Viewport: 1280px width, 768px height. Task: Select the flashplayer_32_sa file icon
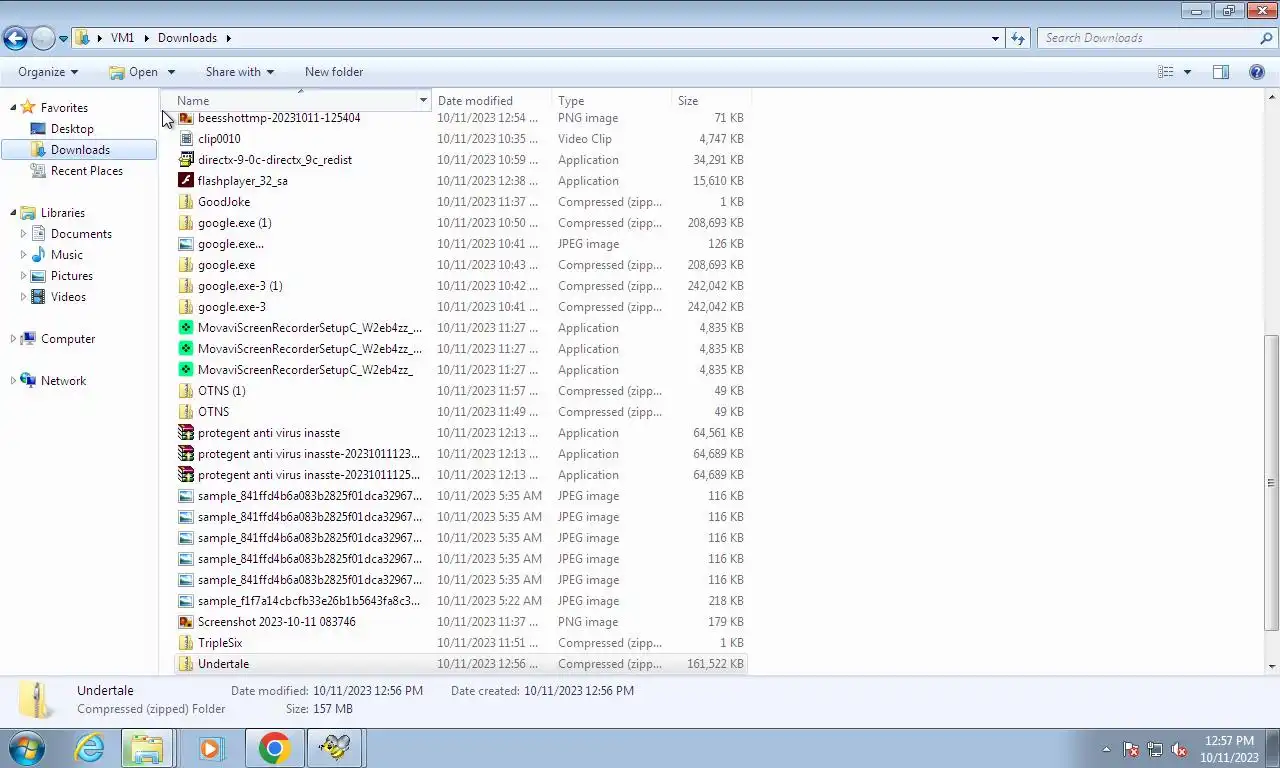(x=186, y=181)
